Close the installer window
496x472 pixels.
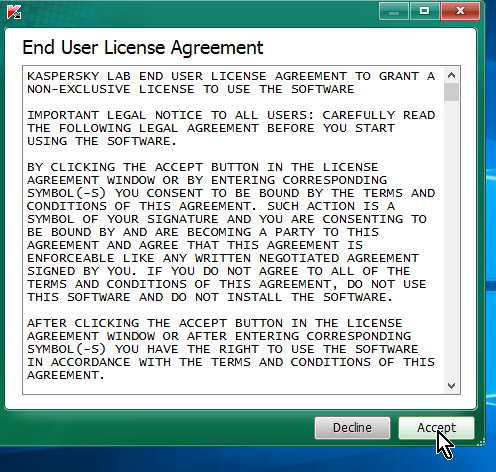click(460, 11)
